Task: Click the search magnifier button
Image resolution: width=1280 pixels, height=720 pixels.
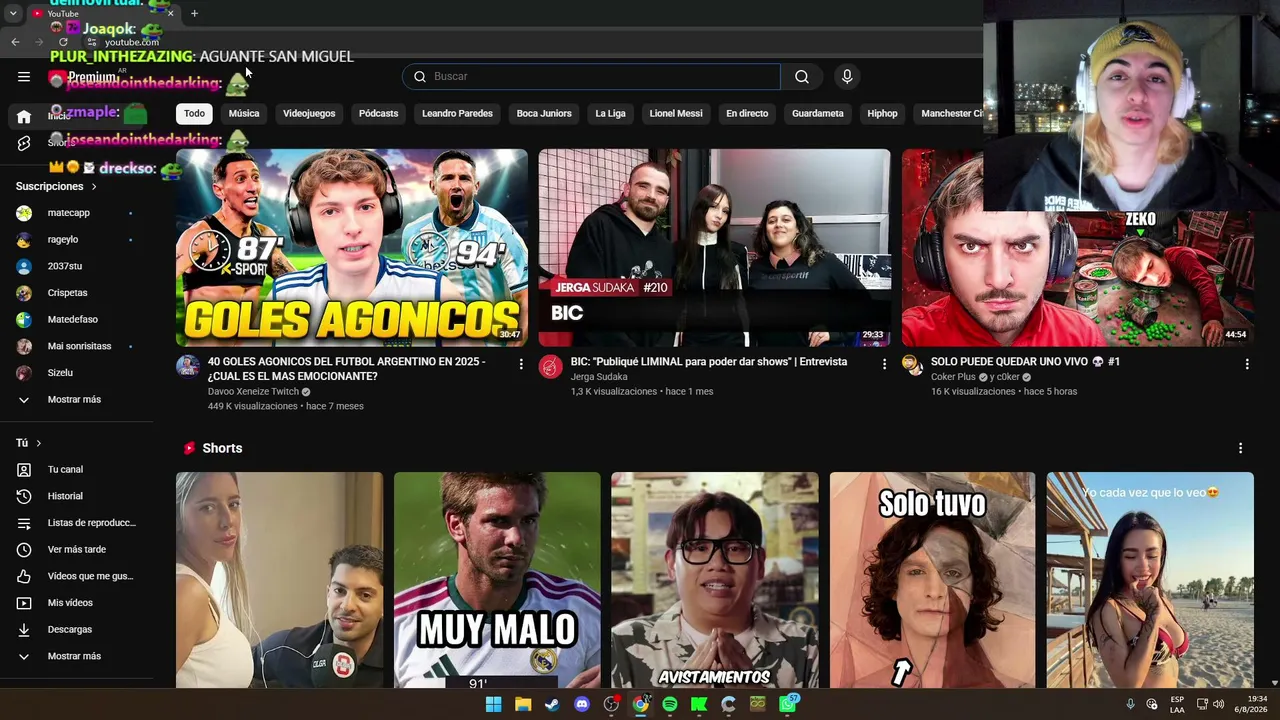Action: click(x=802, y=77)
